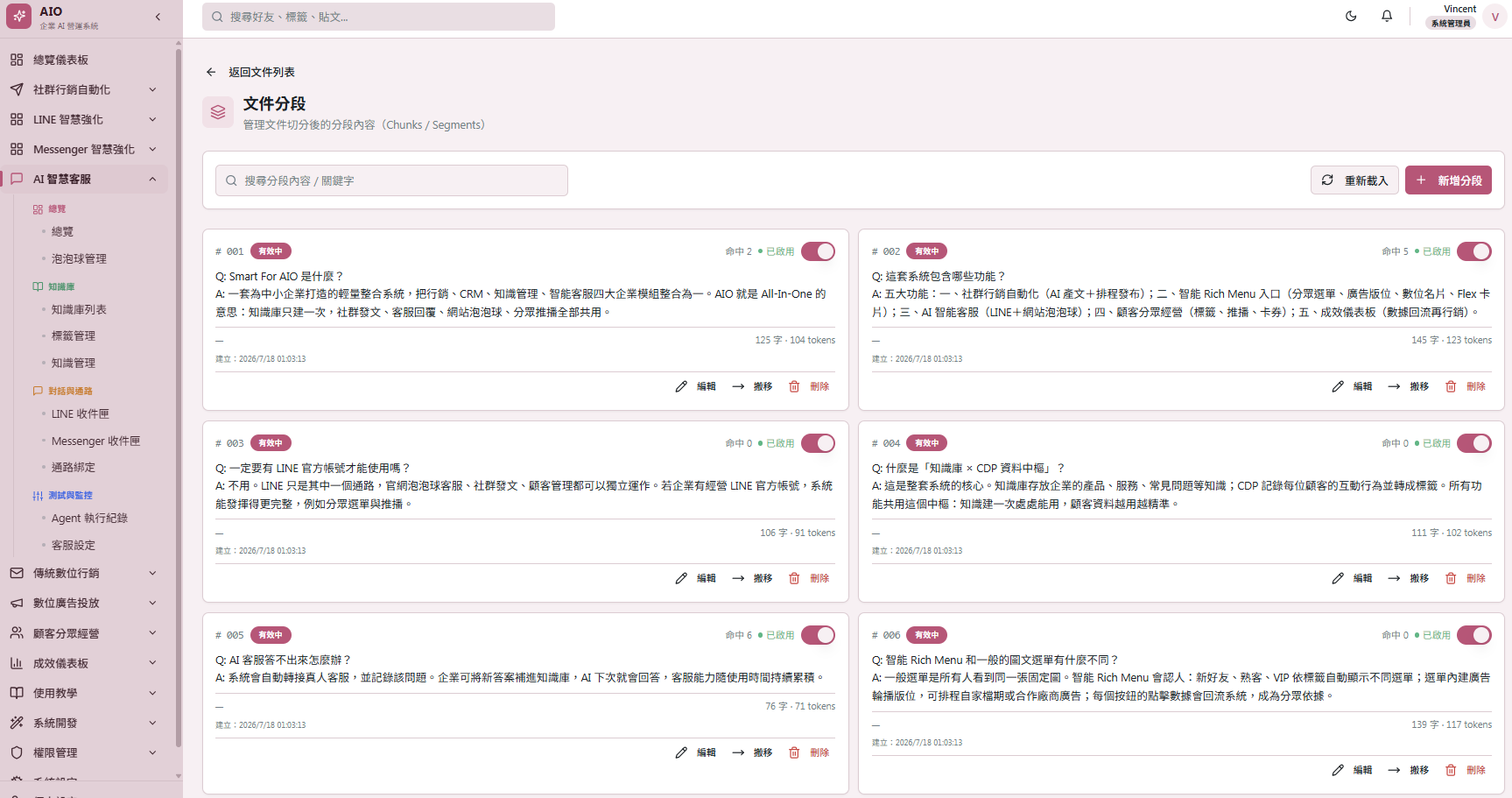Open LINE 收件匣 submenu item
The width and height of the screenshot is (1512, 798).
tap(80, 413)
